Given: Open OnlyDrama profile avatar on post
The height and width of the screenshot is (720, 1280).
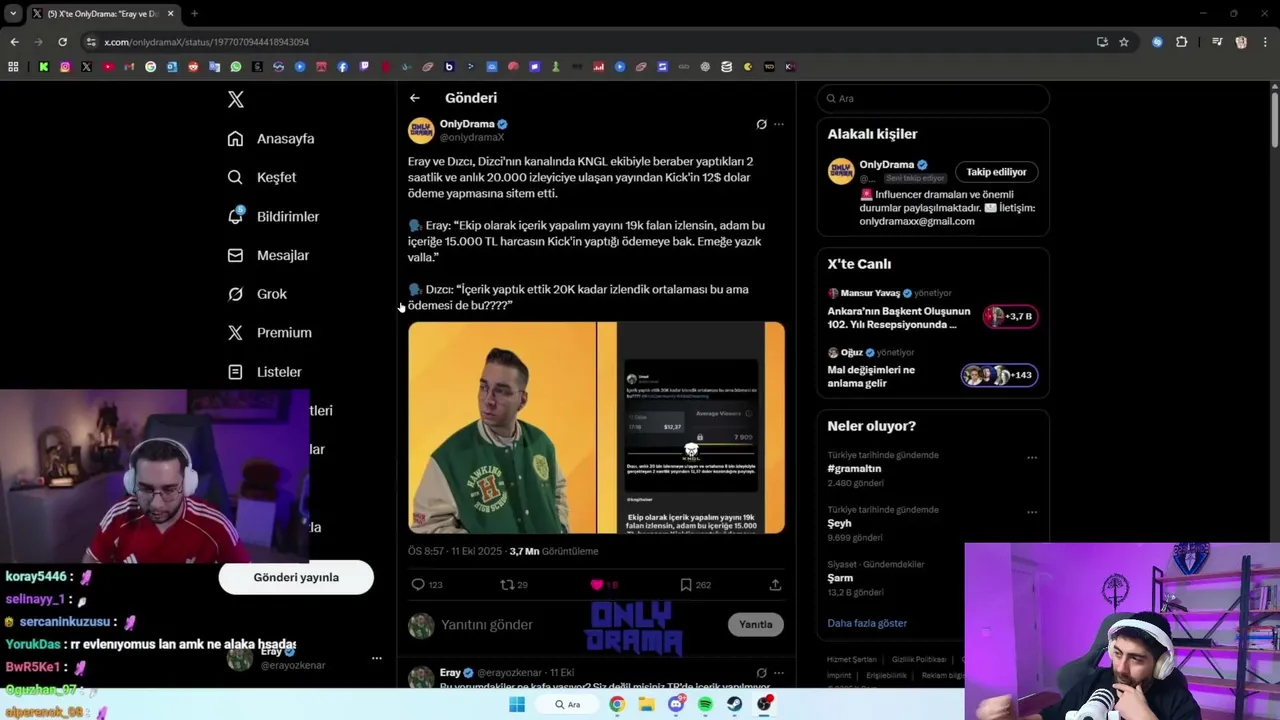Looking at the screenshot, I should 421,131.
